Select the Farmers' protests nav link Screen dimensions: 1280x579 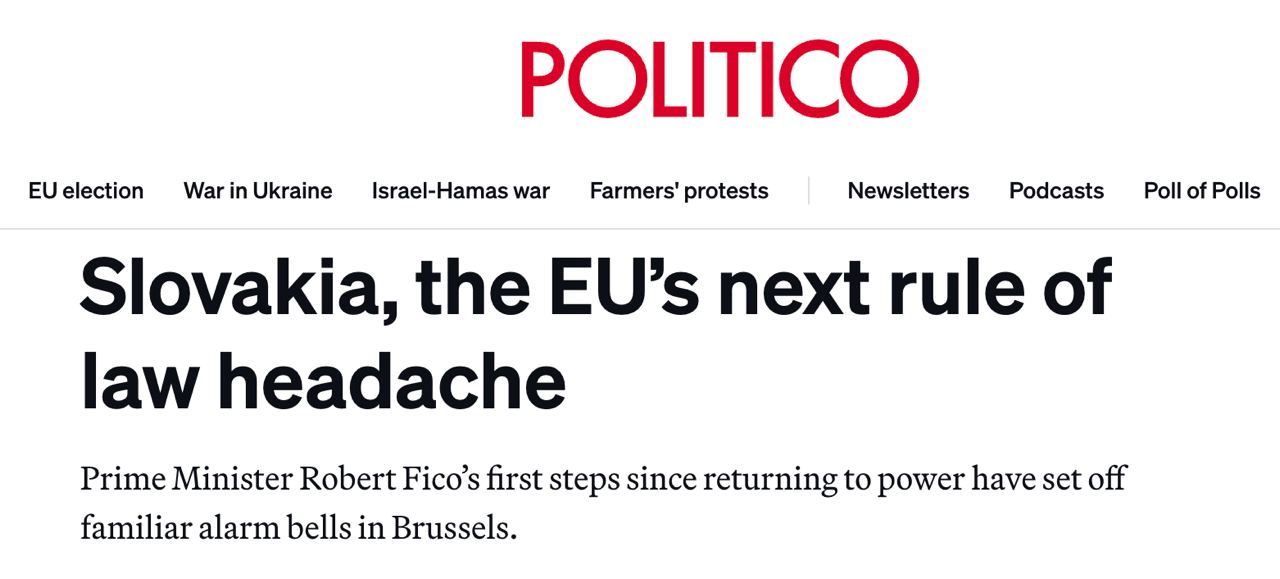click(679, 191)
